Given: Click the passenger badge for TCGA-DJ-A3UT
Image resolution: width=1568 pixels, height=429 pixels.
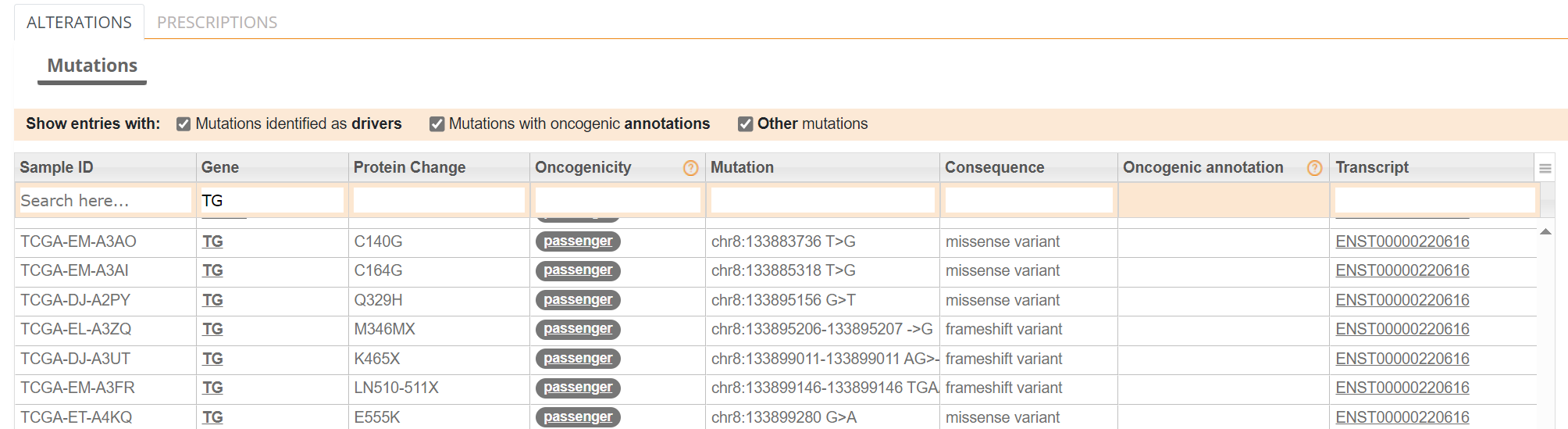Looking at the screenshot, I should click(x=578, y=359).
